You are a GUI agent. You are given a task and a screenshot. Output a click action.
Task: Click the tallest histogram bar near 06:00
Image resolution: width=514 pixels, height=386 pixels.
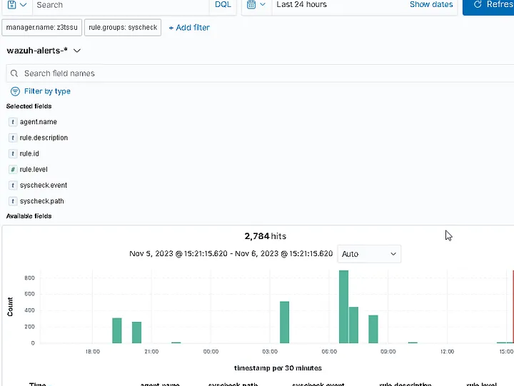344,307
